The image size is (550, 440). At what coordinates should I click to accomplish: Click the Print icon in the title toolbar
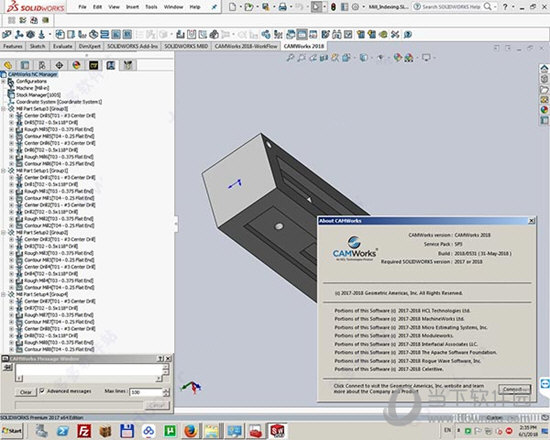282,7
